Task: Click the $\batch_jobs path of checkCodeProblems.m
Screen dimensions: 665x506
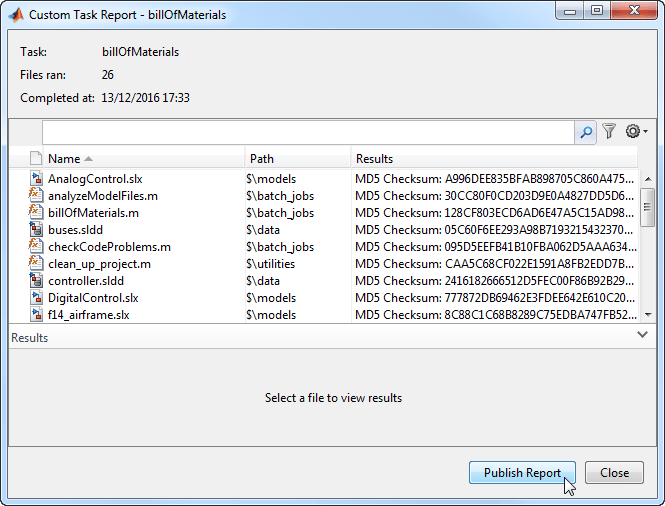Action: click(280, 247)
